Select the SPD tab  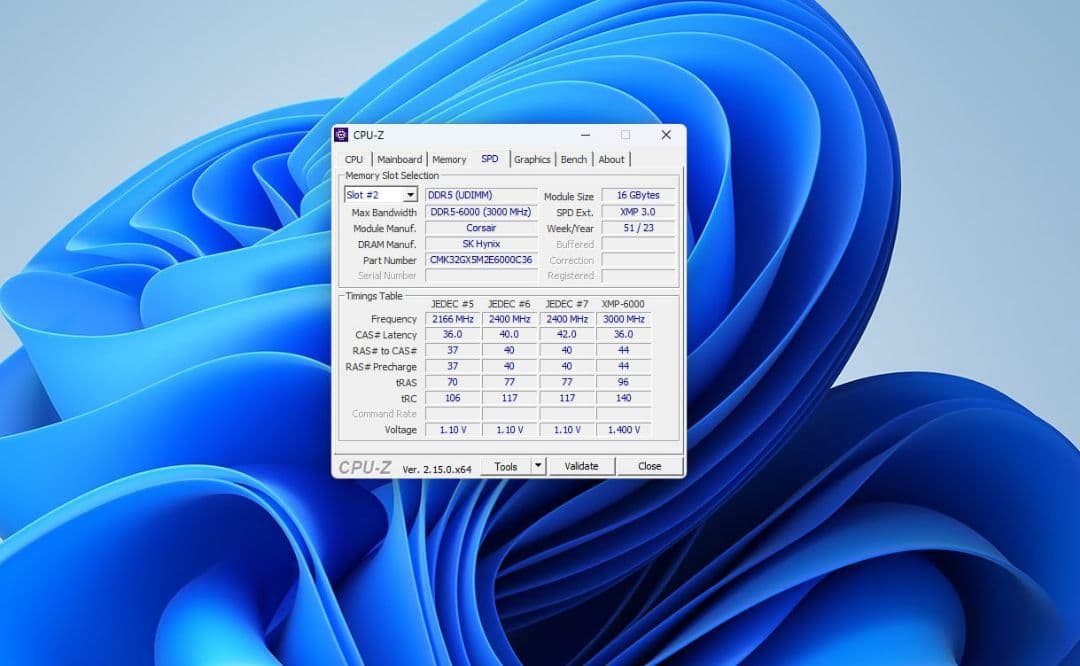[x=490, y=158]
